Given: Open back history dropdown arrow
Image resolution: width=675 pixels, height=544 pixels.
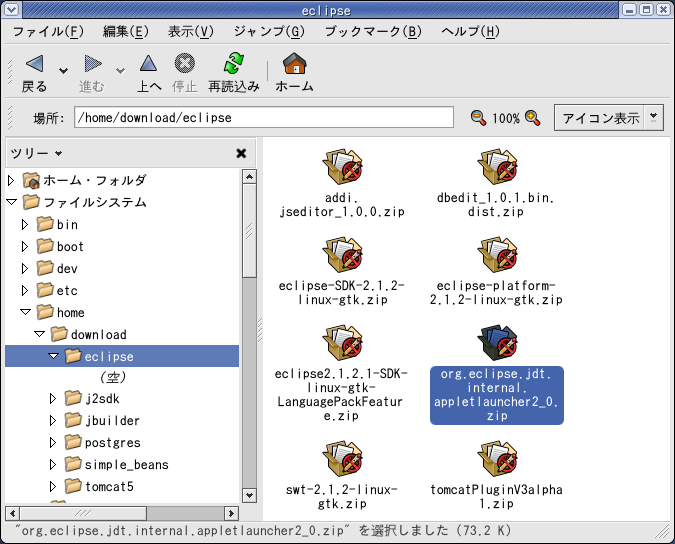Looking at the screenshot, I should click(x=63, y=70).
